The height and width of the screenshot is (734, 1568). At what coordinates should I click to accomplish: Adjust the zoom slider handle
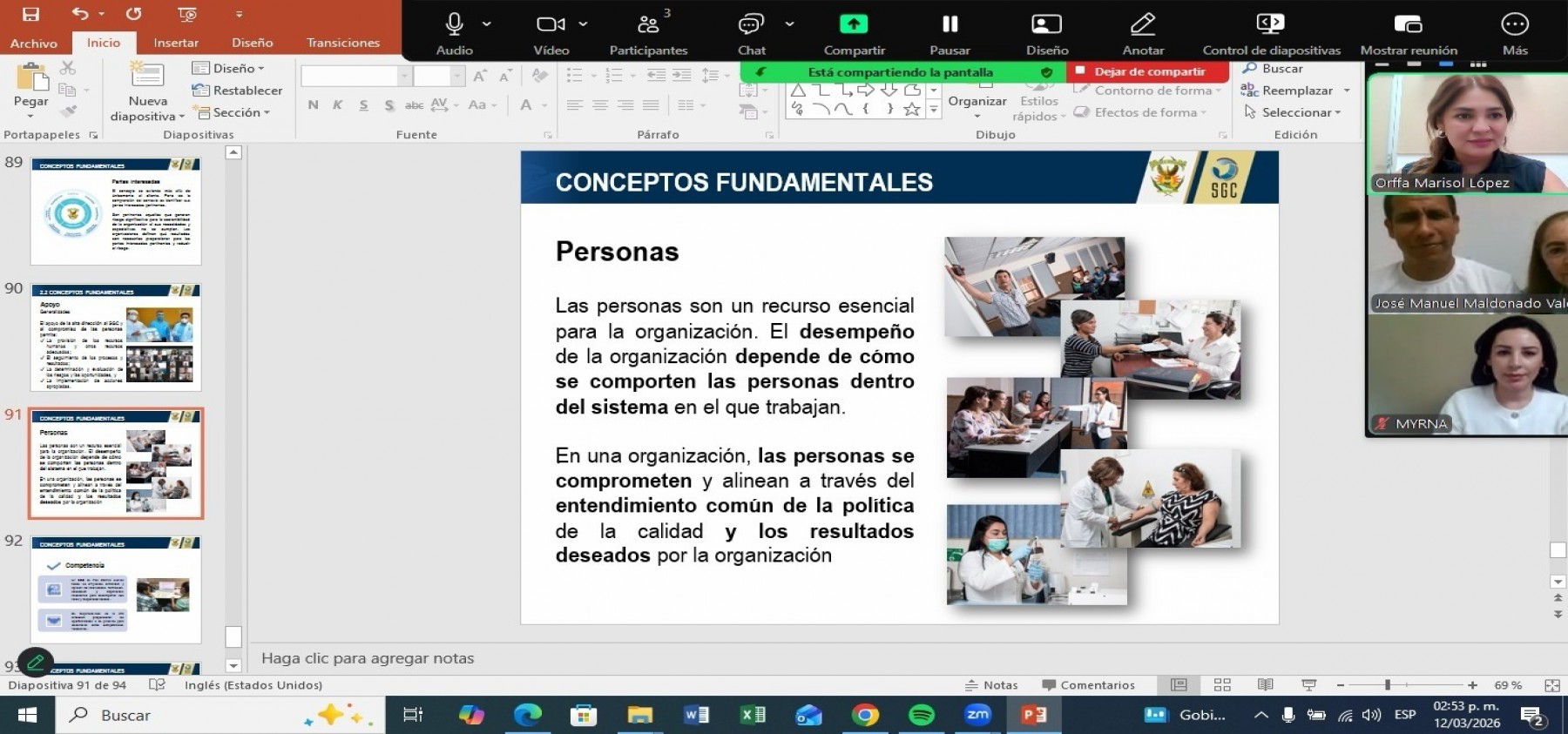tap(1387, 685)
